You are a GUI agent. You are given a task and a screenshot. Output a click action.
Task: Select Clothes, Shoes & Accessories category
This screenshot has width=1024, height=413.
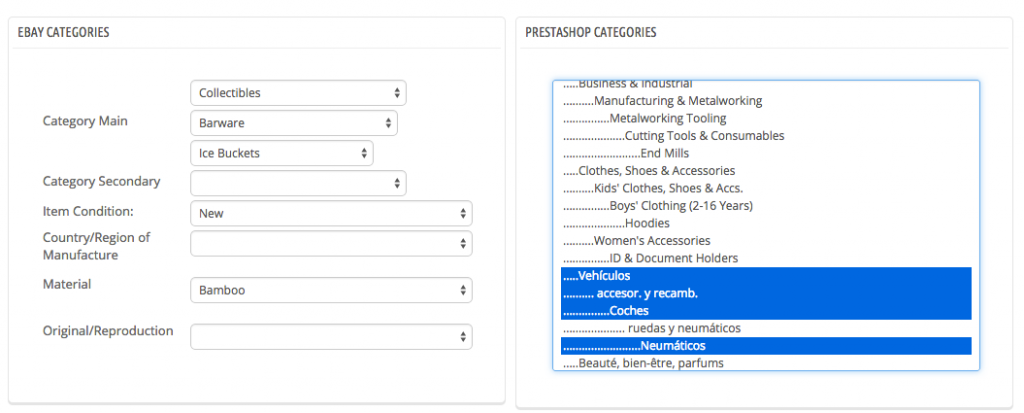coord(766,171)
